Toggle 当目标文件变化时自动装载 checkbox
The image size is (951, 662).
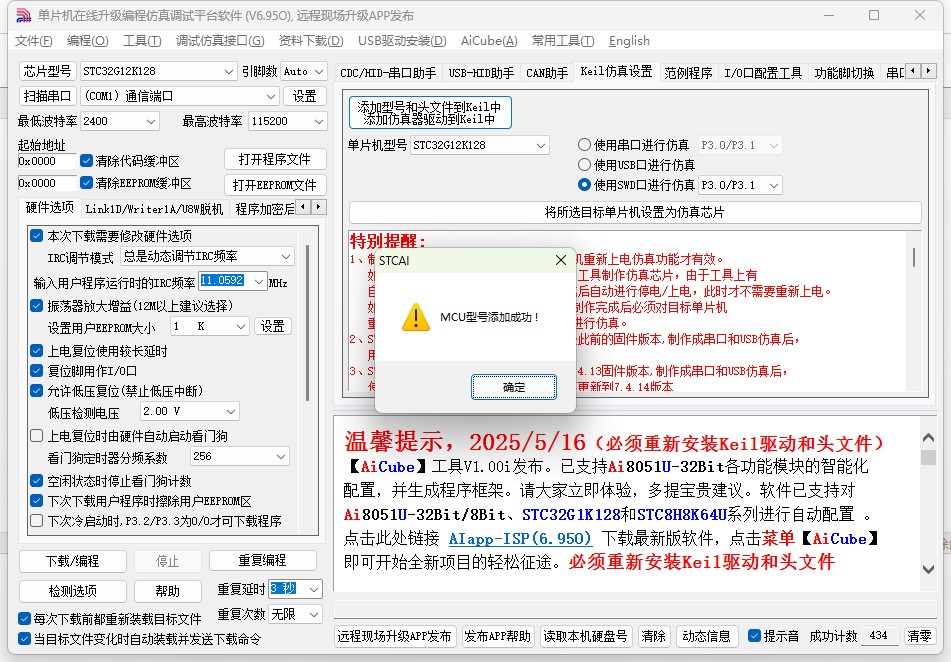(24, 638)
